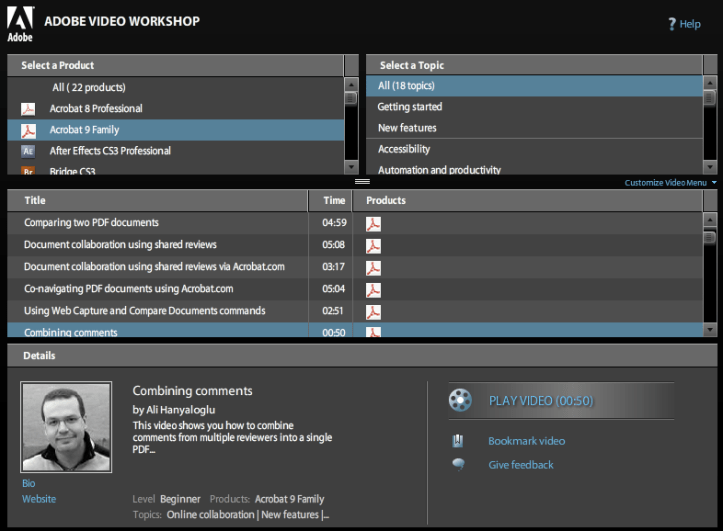Select After Effects CS3 Professional product
This screenshot has width=723, height=531.
pos(176,151)
